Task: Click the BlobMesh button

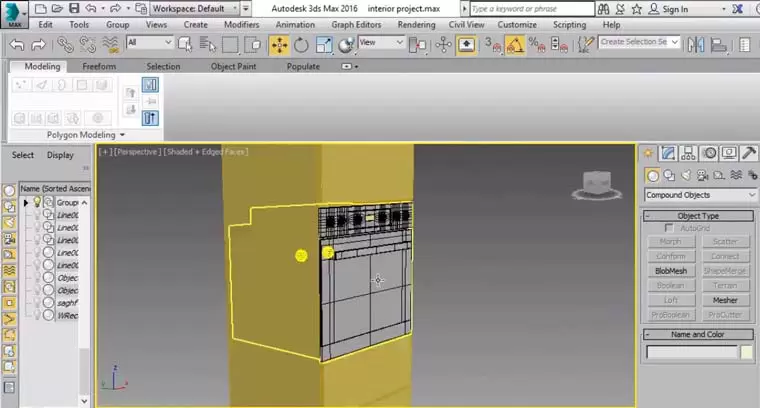Action: (x=671, y=271)
